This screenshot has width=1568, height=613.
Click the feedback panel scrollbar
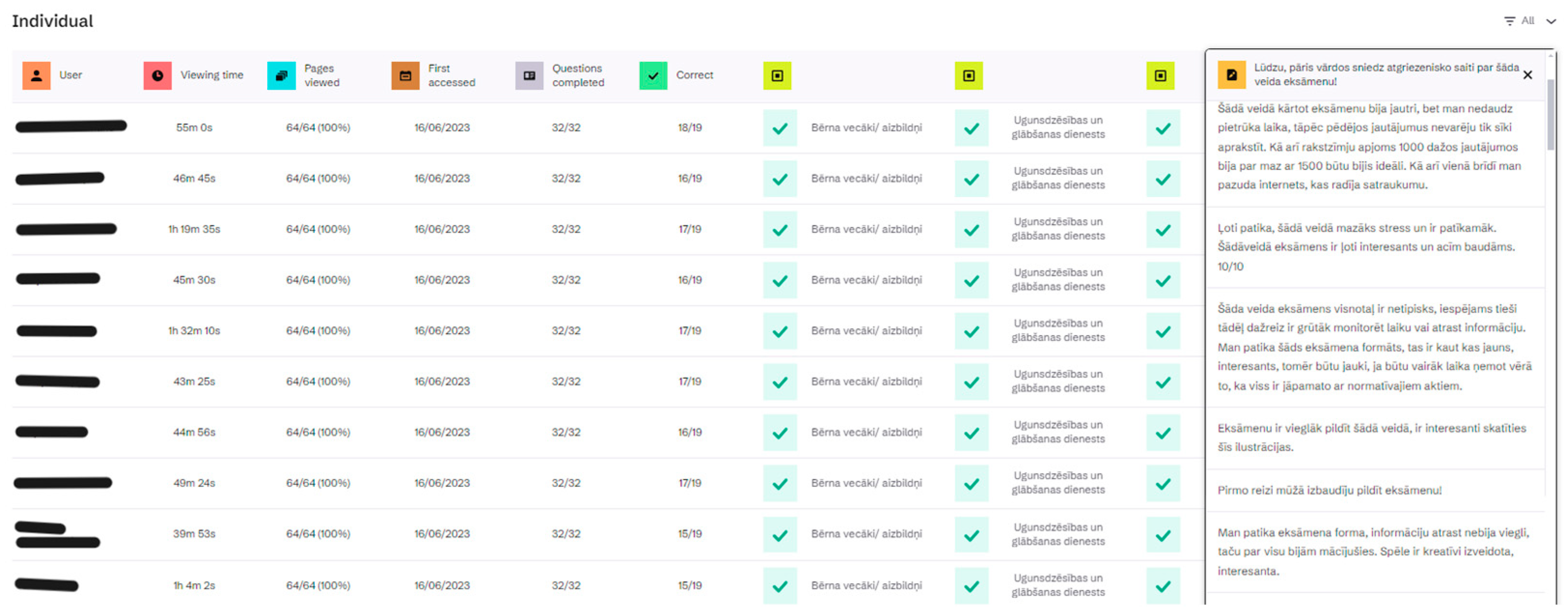[1550, 116]
